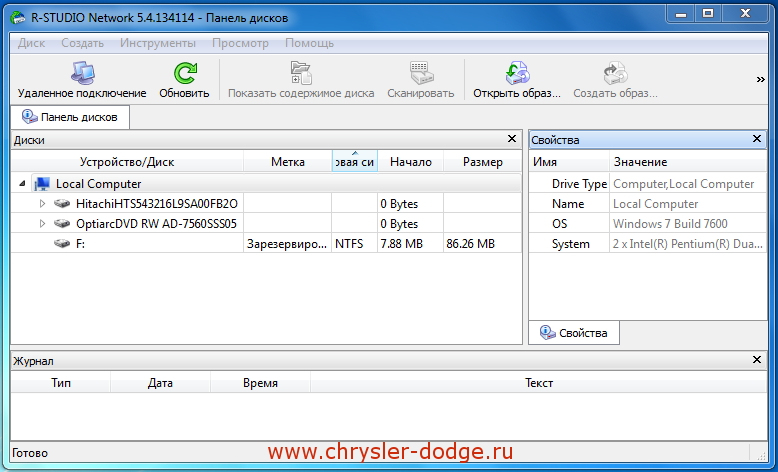Expand the HitachiHTS543216L9SA00FB2O drive

coord(42,204)
